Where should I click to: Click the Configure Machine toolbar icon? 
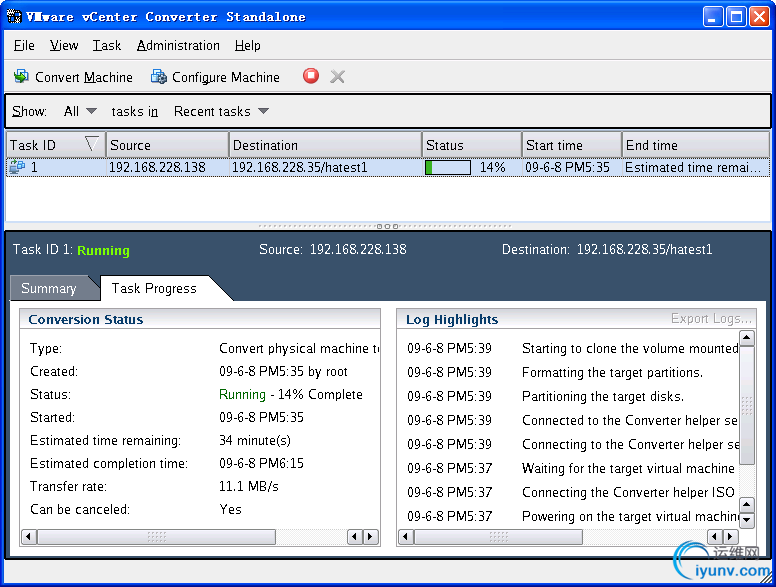pos(159,76)
